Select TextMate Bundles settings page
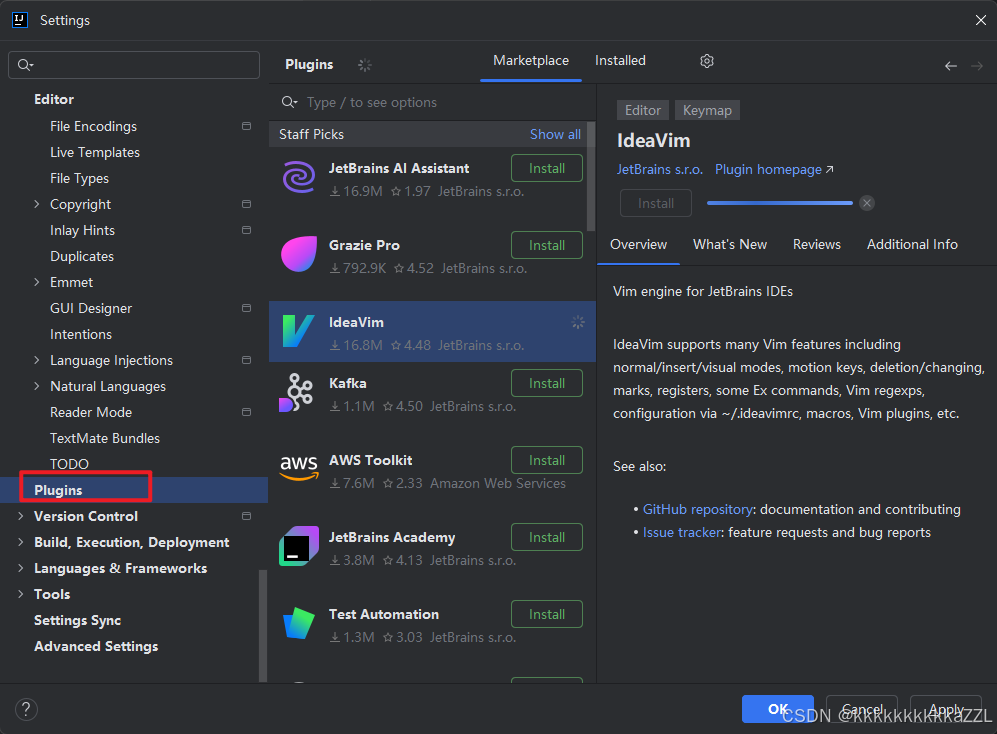This screenshot has width=997, height=734. (x=105, y=438)
